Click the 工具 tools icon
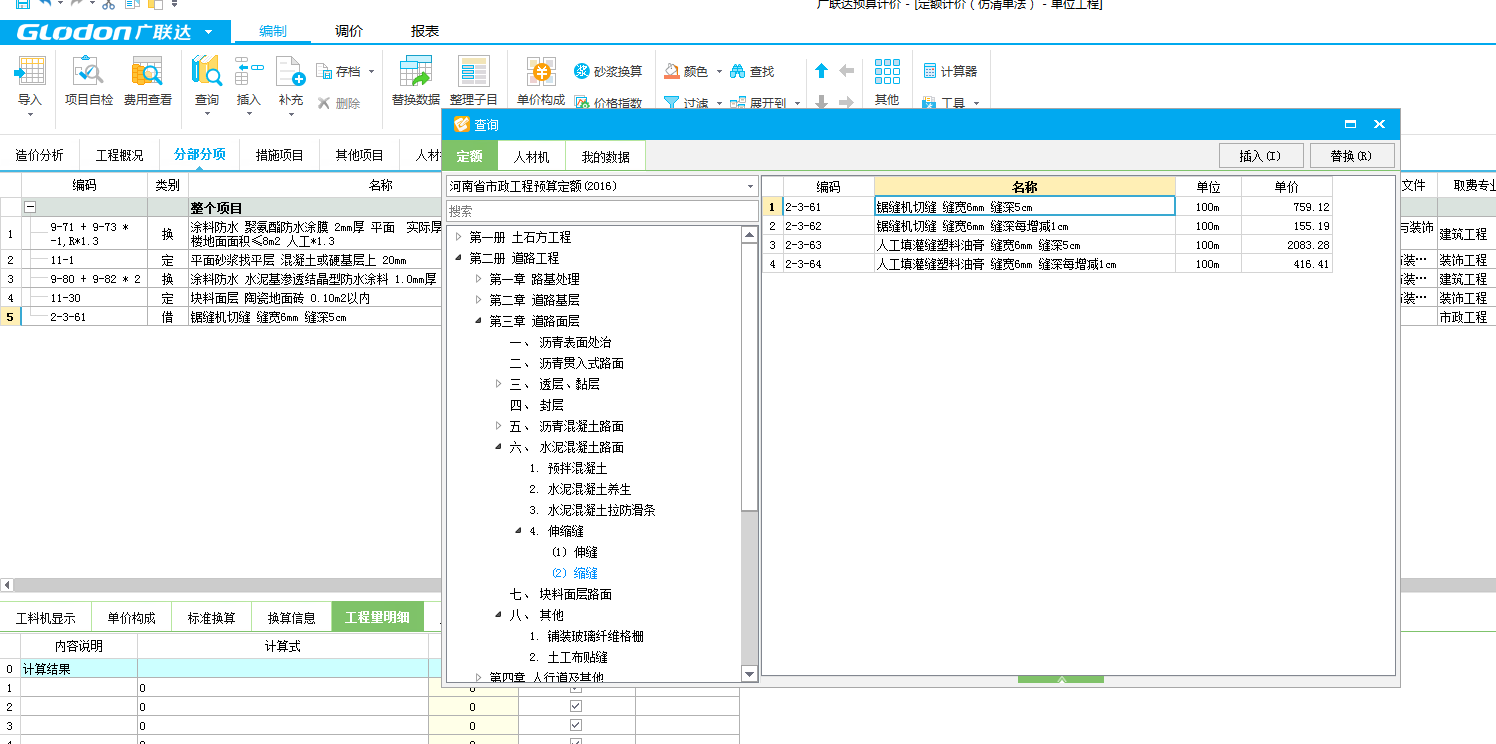 point(929,103)
